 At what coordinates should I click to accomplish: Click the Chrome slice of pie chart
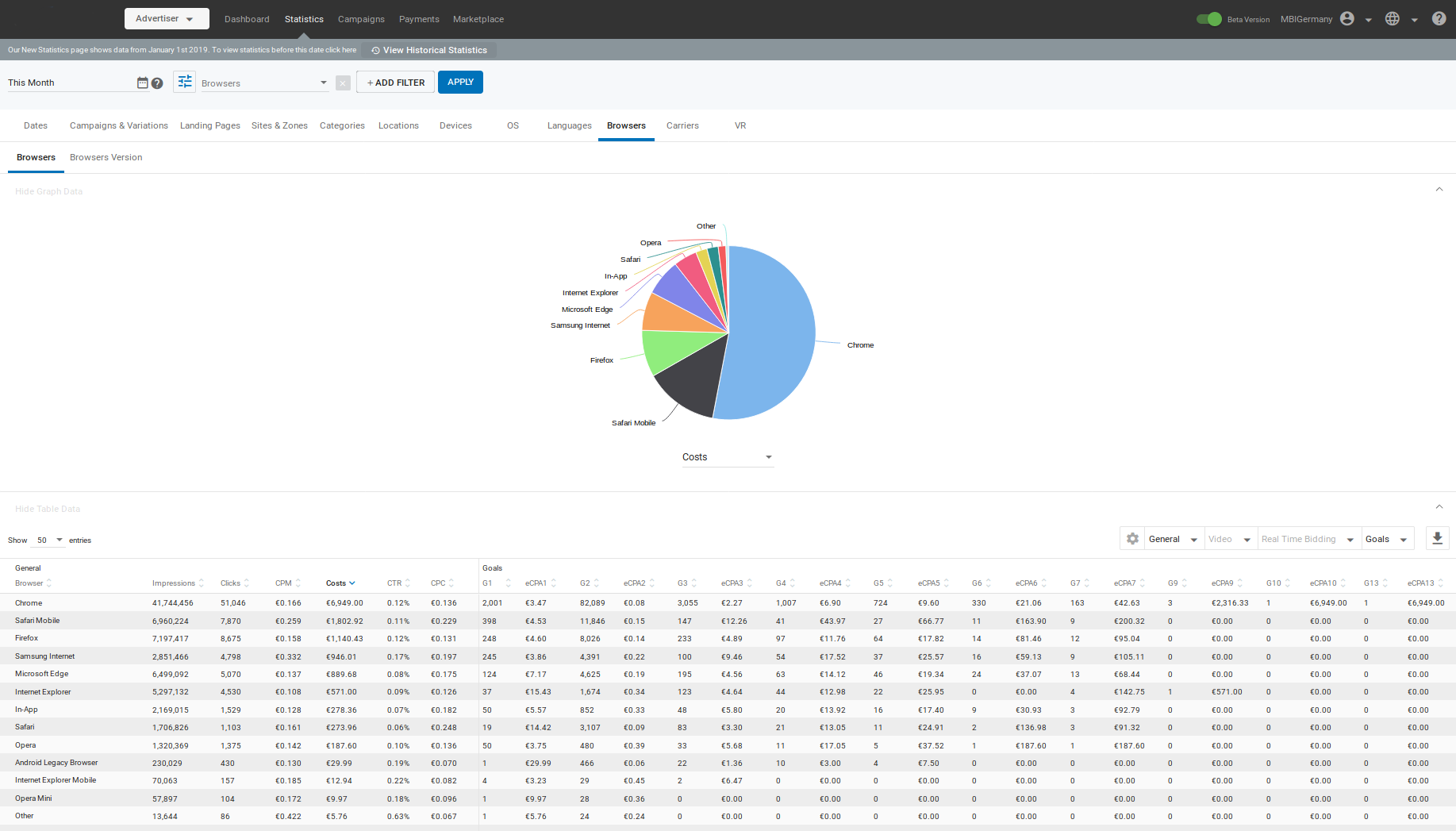pos(774,333)
